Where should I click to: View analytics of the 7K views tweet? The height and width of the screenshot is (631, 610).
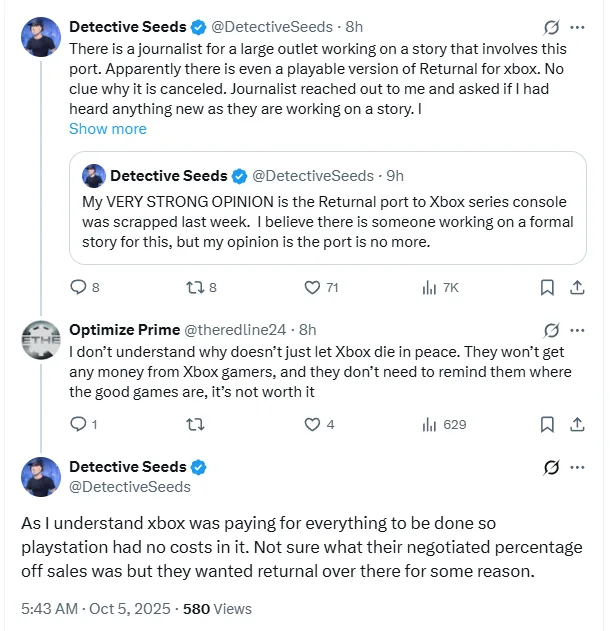(x=431, y=287)
